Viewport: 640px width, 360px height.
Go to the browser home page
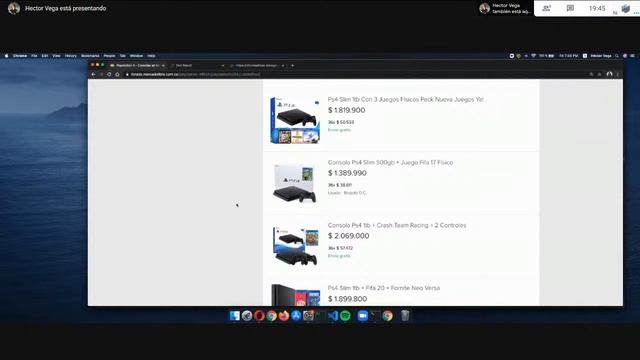[x=117, y=74]
